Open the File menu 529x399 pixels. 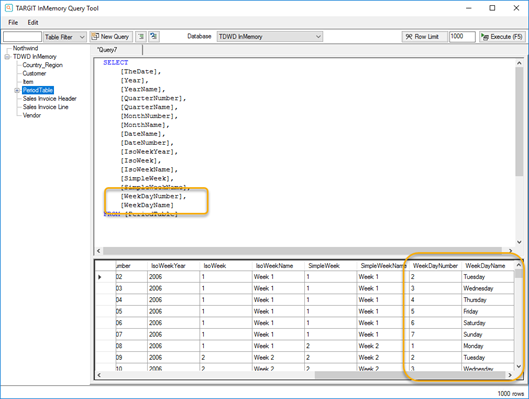pyautogui.click(x=13, y=22)
